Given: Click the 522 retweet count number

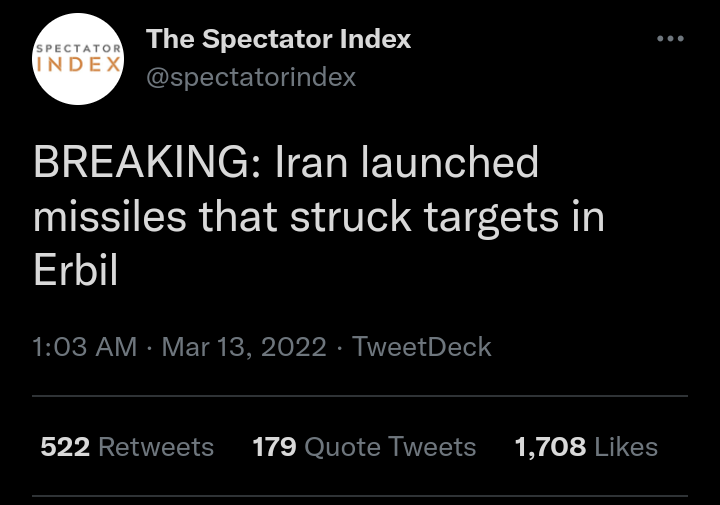Looking at the screenshot, I should 65,446.
